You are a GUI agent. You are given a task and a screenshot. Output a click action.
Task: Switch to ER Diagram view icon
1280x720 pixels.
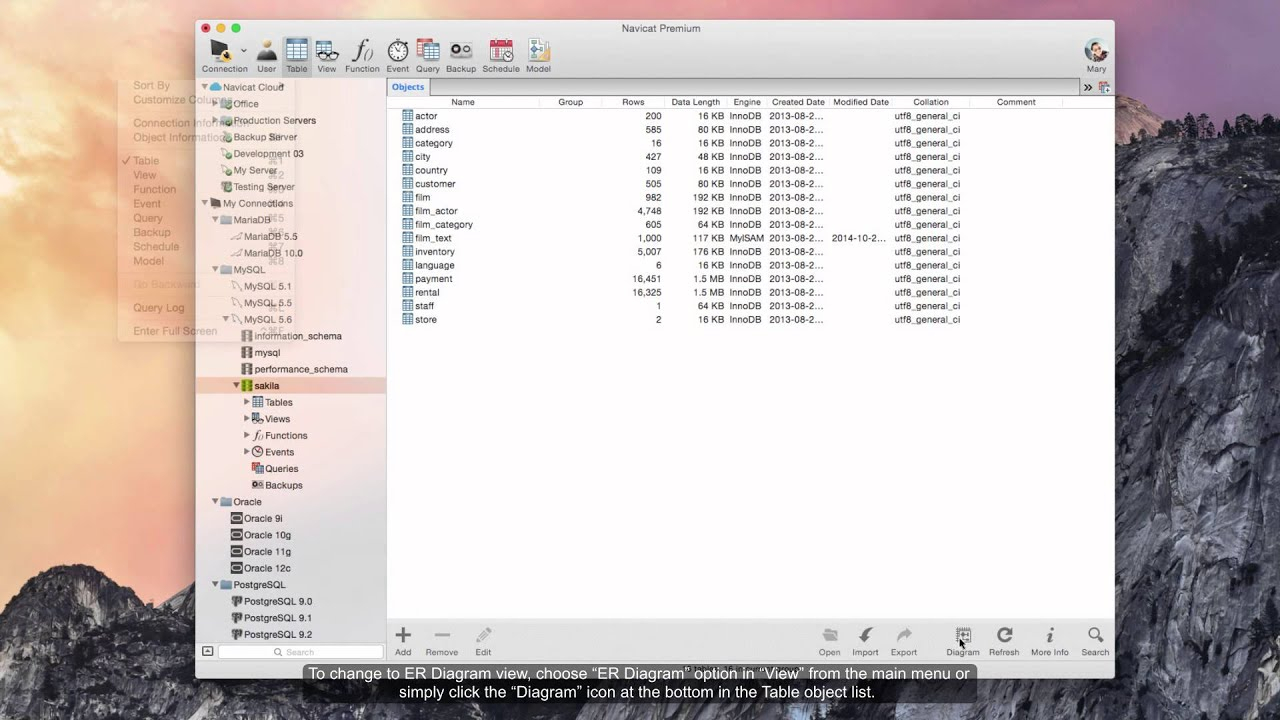963,635
